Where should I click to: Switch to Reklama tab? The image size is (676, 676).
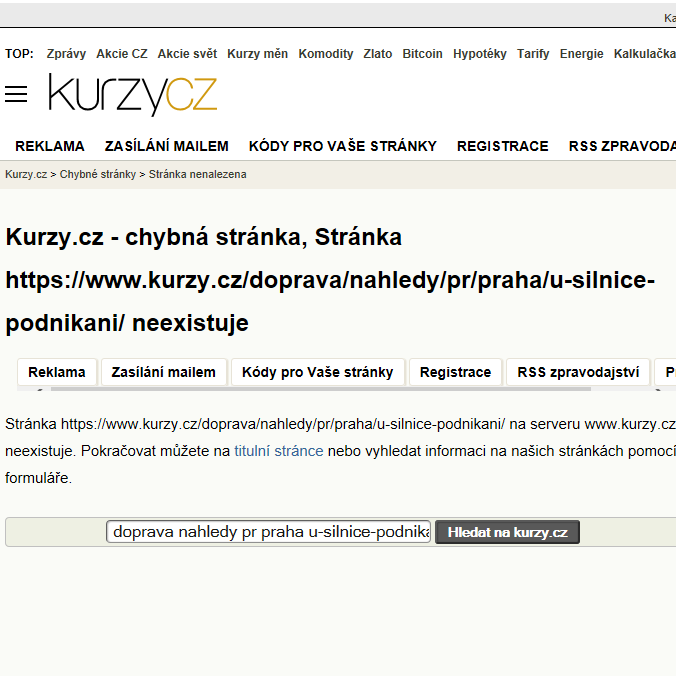point(57,372)
